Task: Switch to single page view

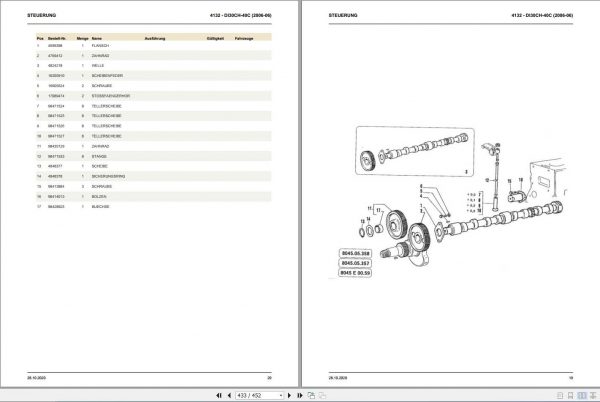Action: click(x=560, y=395)
